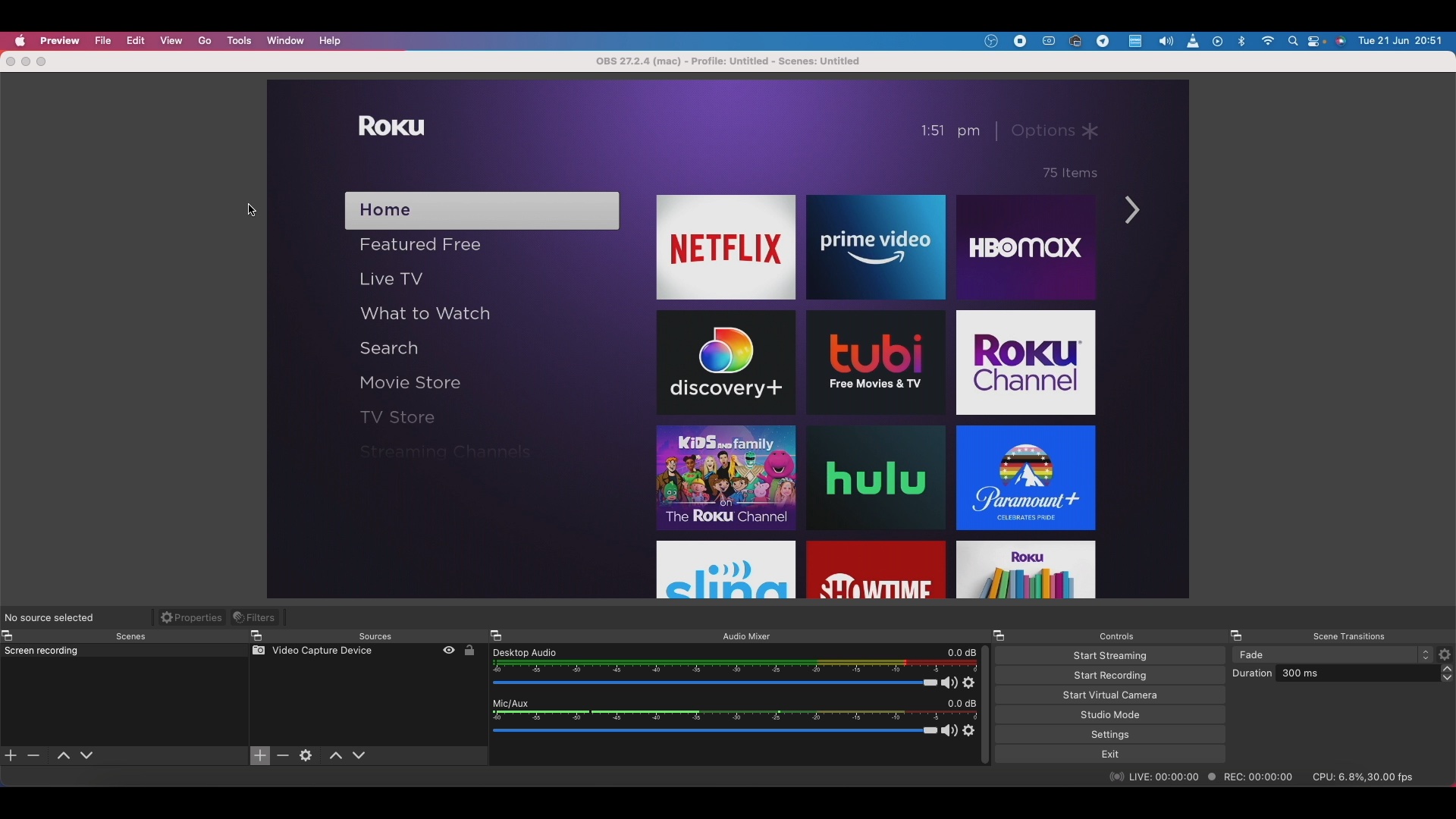
Task: Click the Roku next-page chevron arrow
Action: pyautogui.click(x=1133, y=211)
